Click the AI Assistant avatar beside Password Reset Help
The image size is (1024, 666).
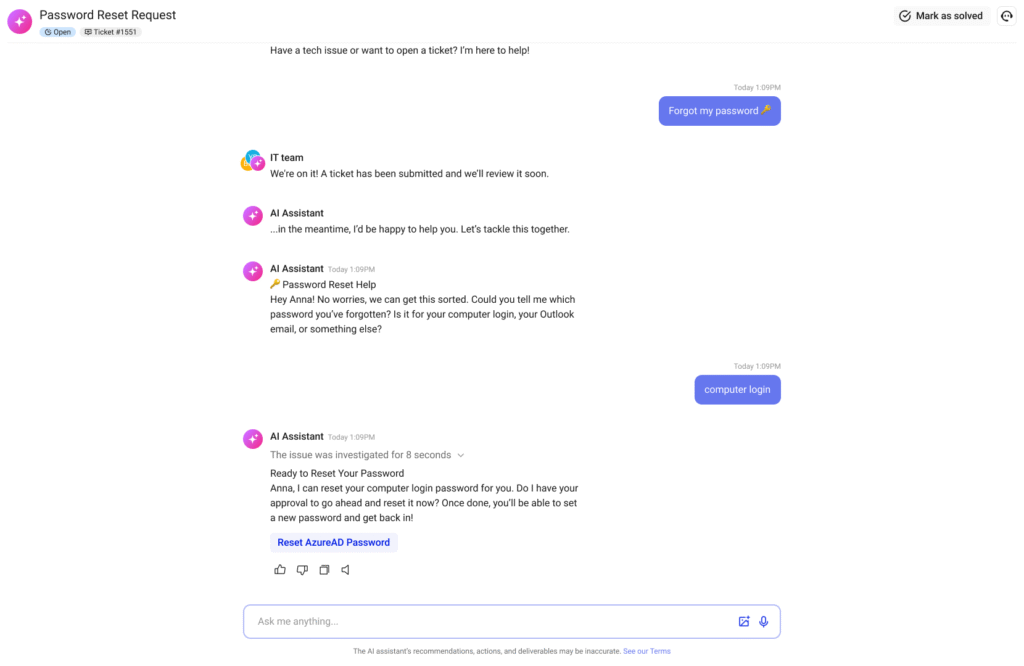point(253,271)
